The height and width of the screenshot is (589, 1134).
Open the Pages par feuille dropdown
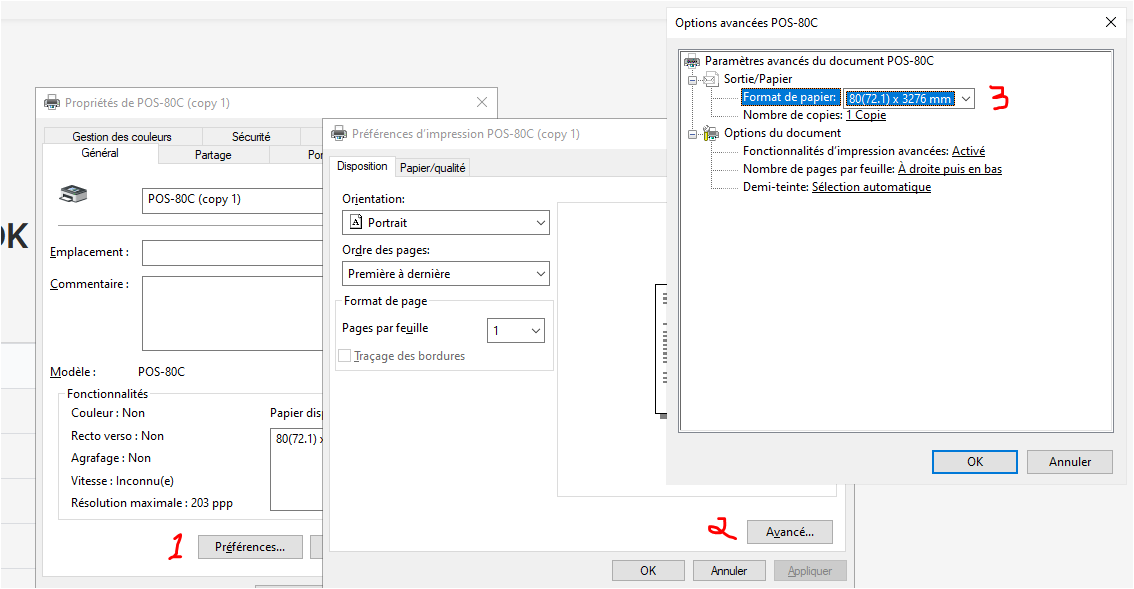pos(536,331)
